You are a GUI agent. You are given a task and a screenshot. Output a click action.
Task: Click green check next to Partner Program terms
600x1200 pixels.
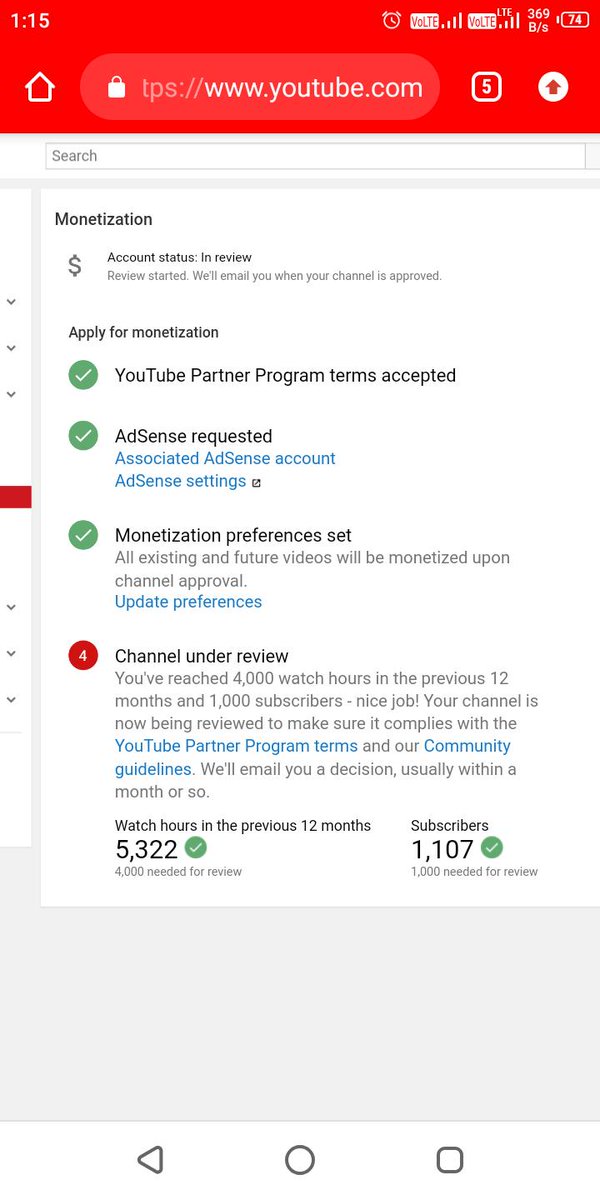83,376
